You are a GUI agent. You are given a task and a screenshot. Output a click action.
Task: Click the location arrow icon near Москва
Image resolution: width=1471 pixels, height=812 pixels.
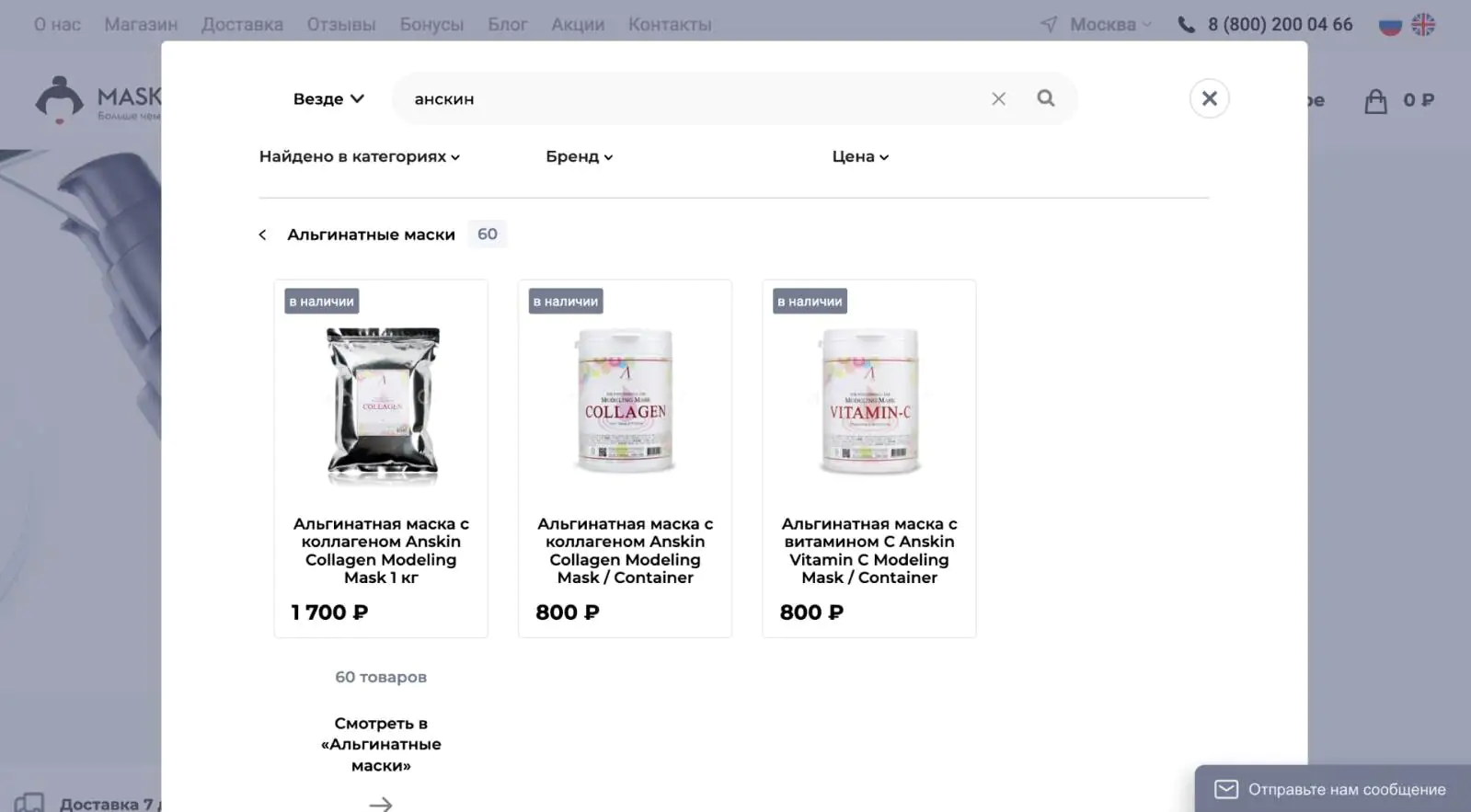point(1049,25)
